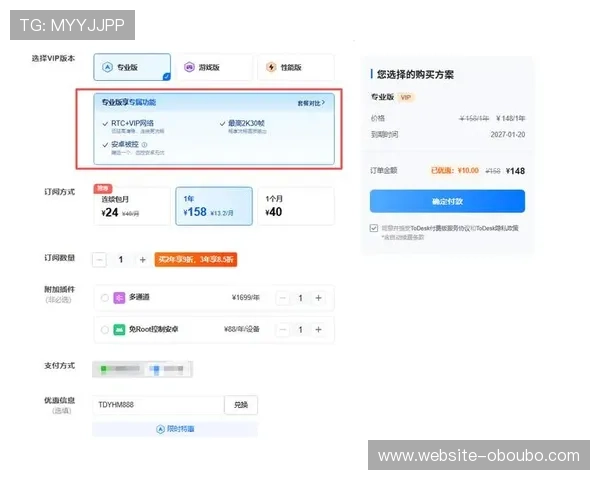Screen dimensions: 600x480
Task: Choose the 1年 ¥158 subscription option
Action: [214, 206]
